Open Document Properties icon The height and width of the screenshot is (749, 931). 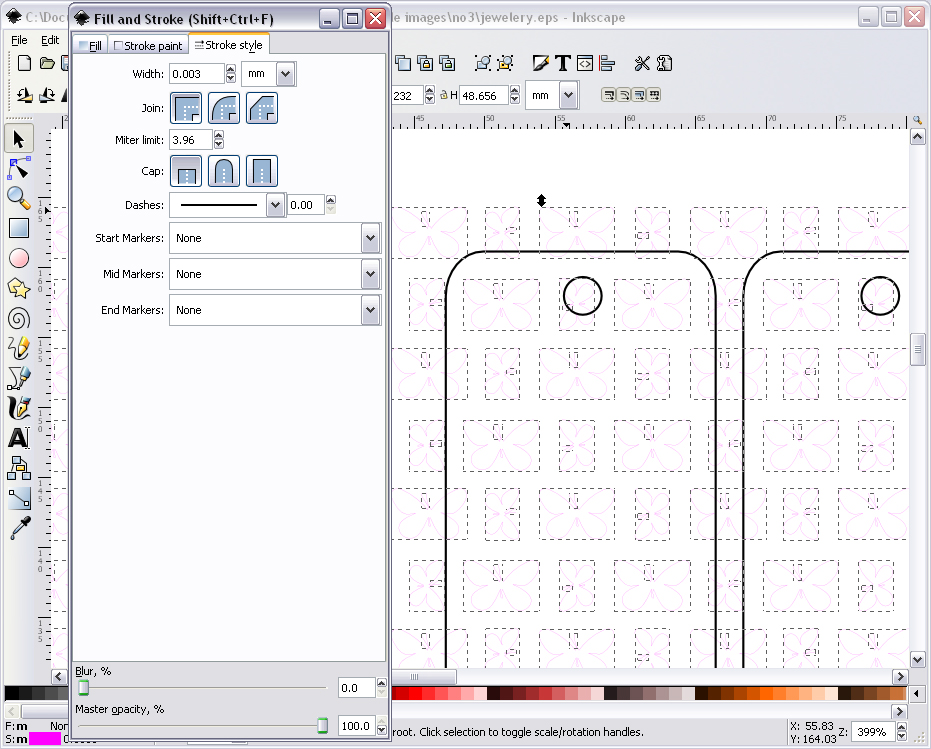pos(664,63)
